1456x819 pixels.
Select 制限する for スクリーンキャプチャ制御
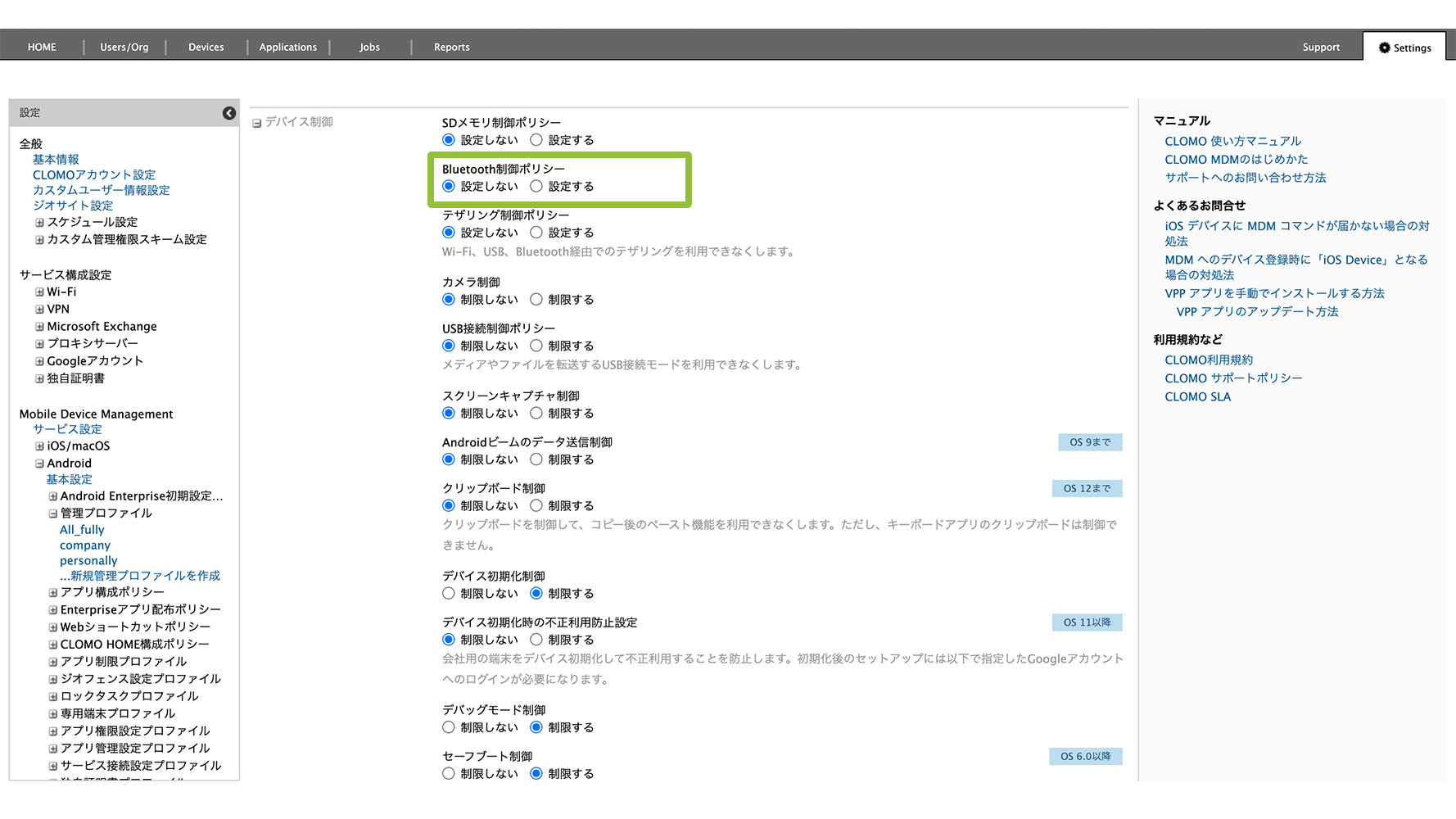[536, 414]
